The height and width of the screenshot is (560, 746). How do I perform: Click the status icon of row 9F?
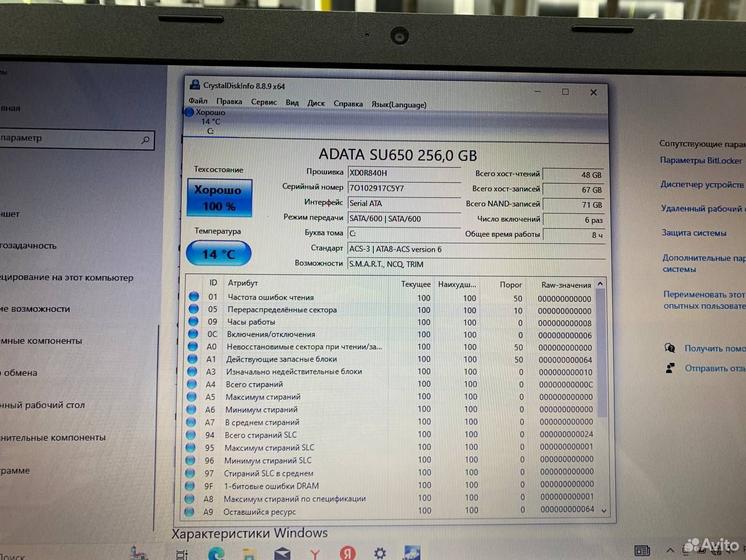pos(189,486)
